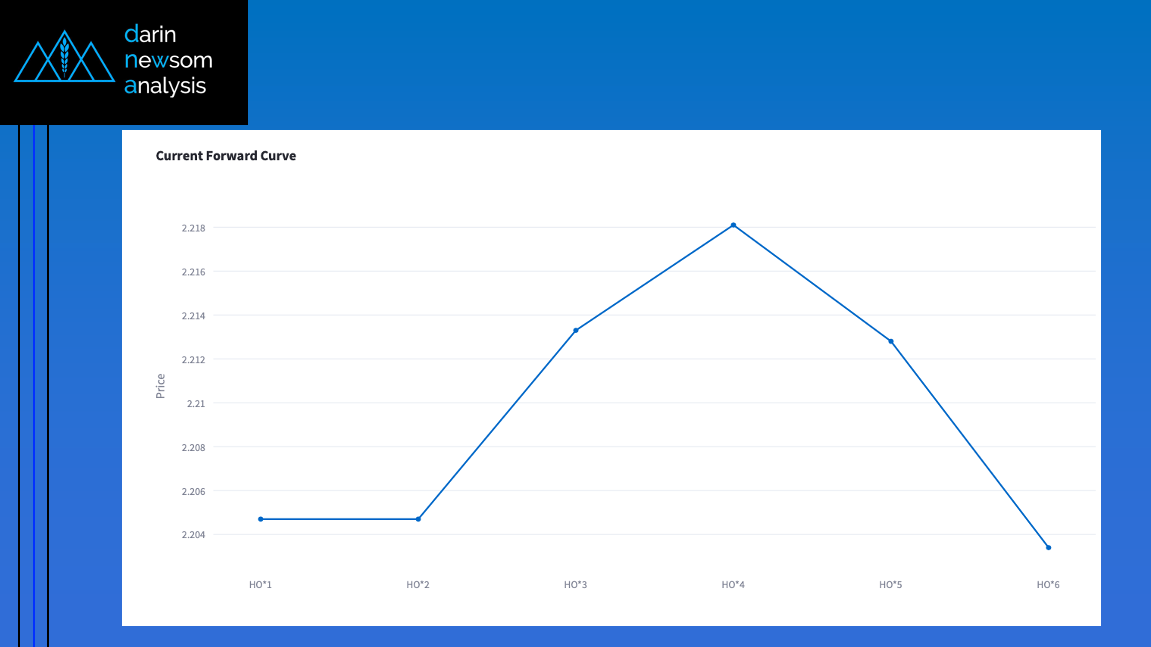Select the HO*1 data point on the curve
The height and width of the screenshot is (647, 1151).
pyautogui.click(x=261, y=519)
